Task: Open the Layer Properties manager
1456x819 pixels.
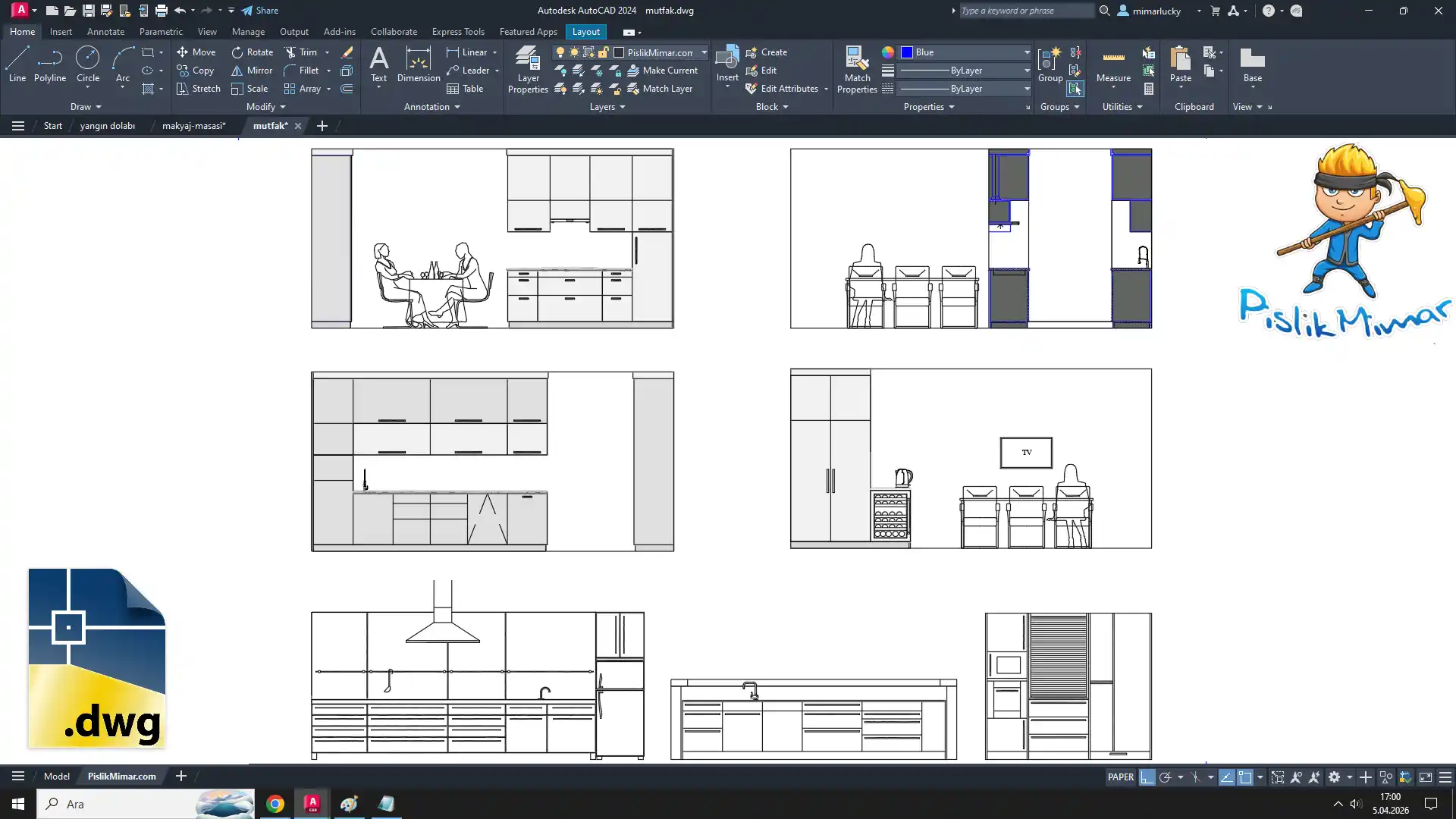Action: 528,69
